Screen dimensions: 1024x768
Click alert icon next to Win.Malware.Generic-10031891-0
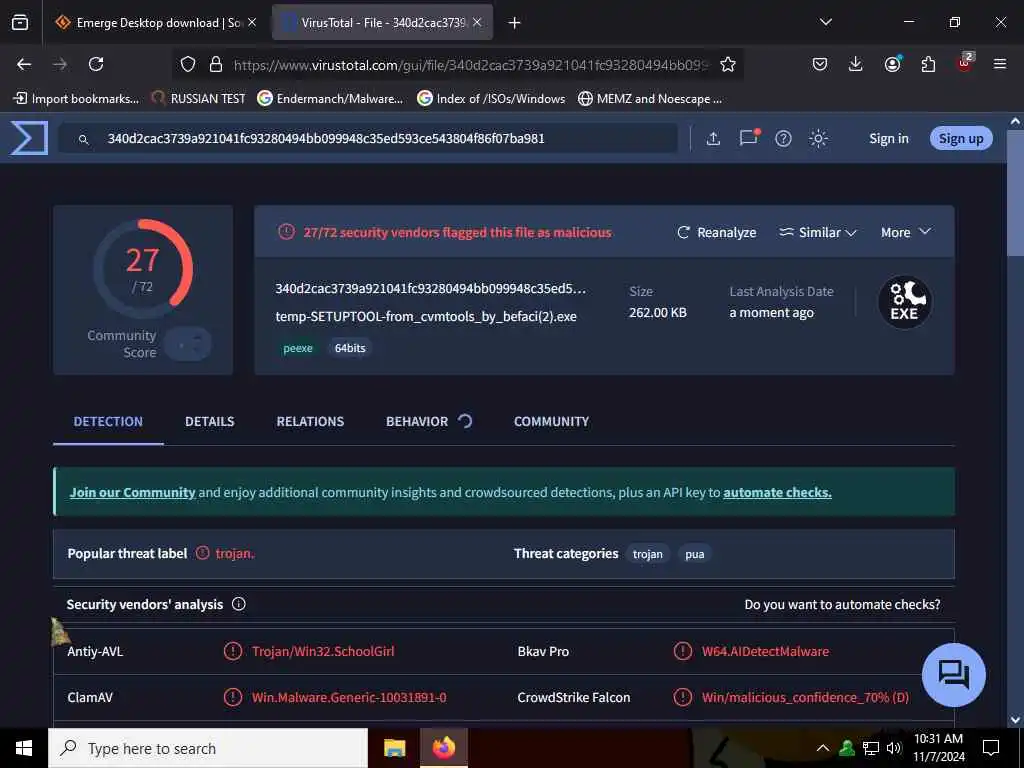click(x=232, y=697)
